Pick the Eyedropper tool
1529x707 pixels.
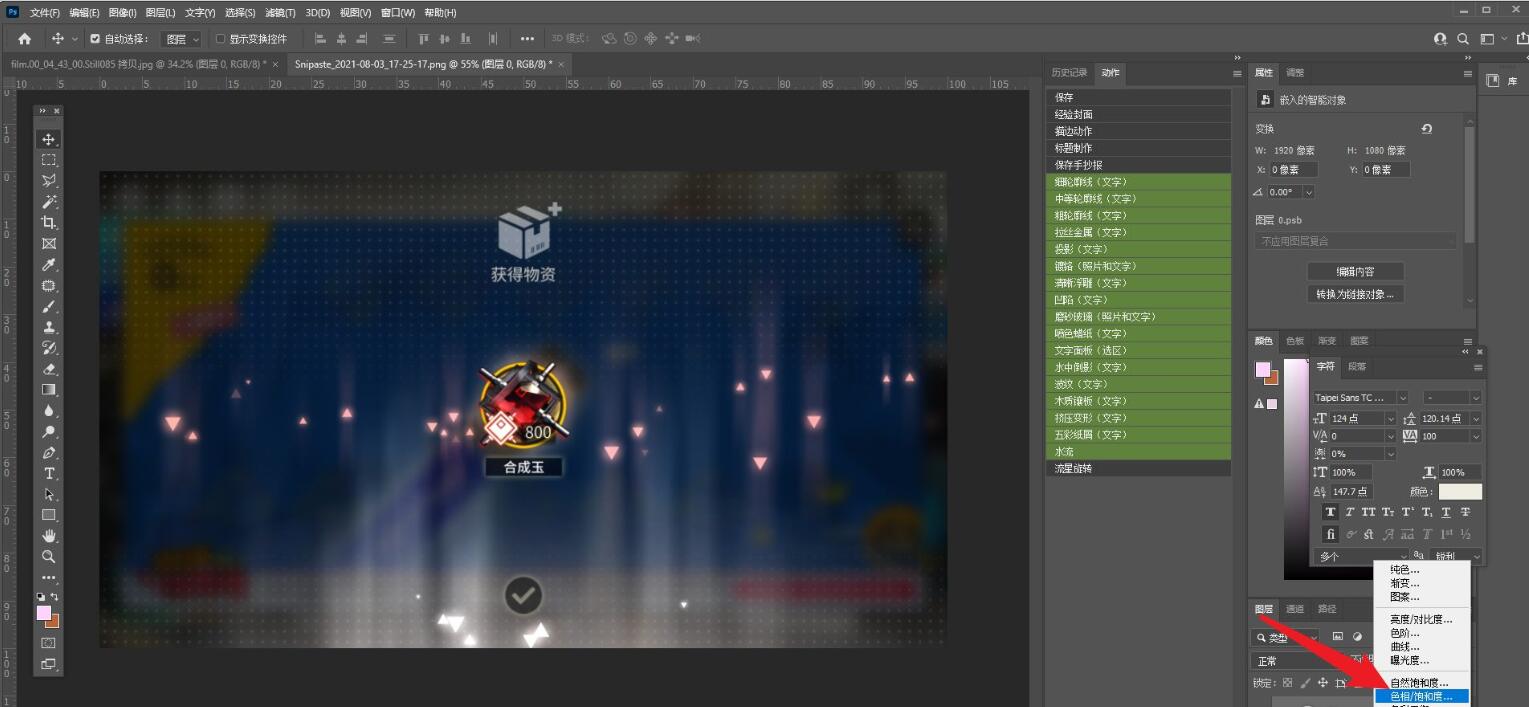click(49, 265)
